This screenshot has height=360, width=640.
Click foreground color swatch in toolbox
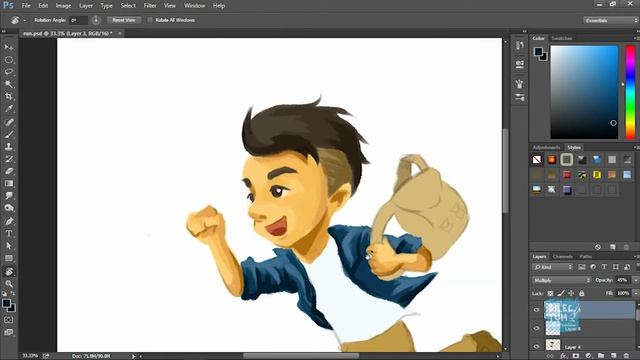coord(6,303)
